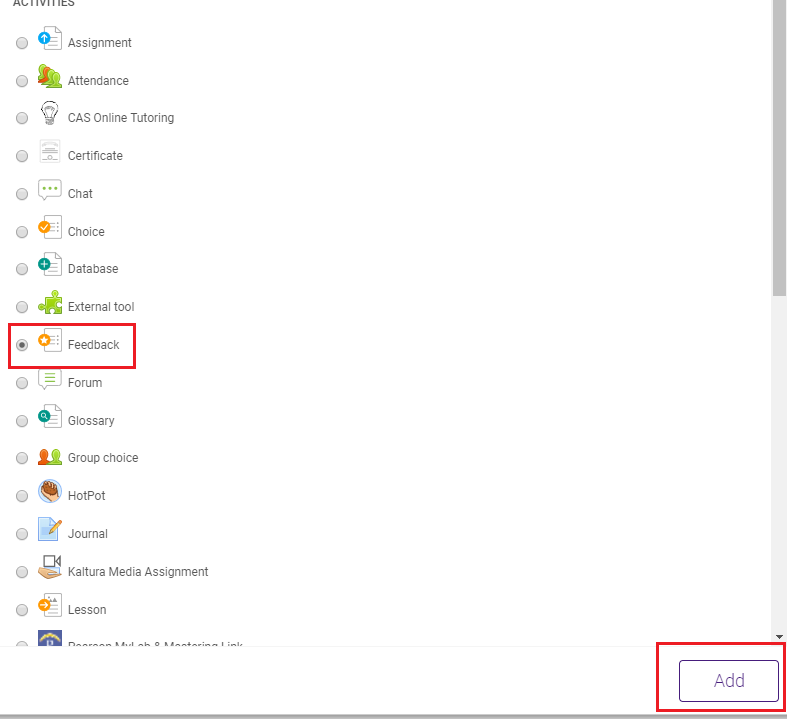The height and width of the screenshot is (719, 787).
Task: Click the CAS Online Tutoring lightbulb icon
Action: click(x=50, y=113)
